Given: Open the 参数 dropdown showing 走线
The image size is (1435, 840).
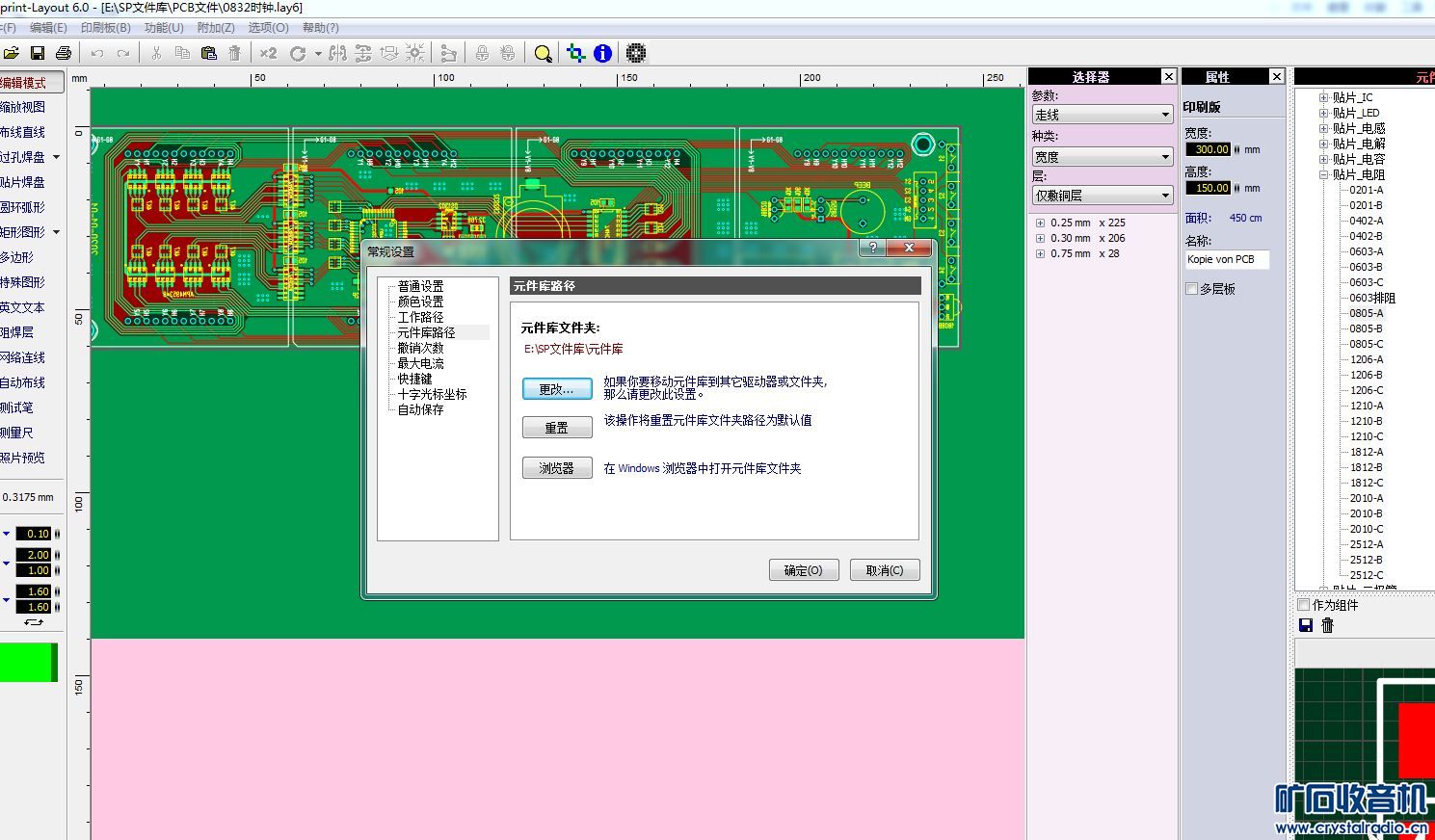Looking at the screenshot, I should click(1102, 115).
